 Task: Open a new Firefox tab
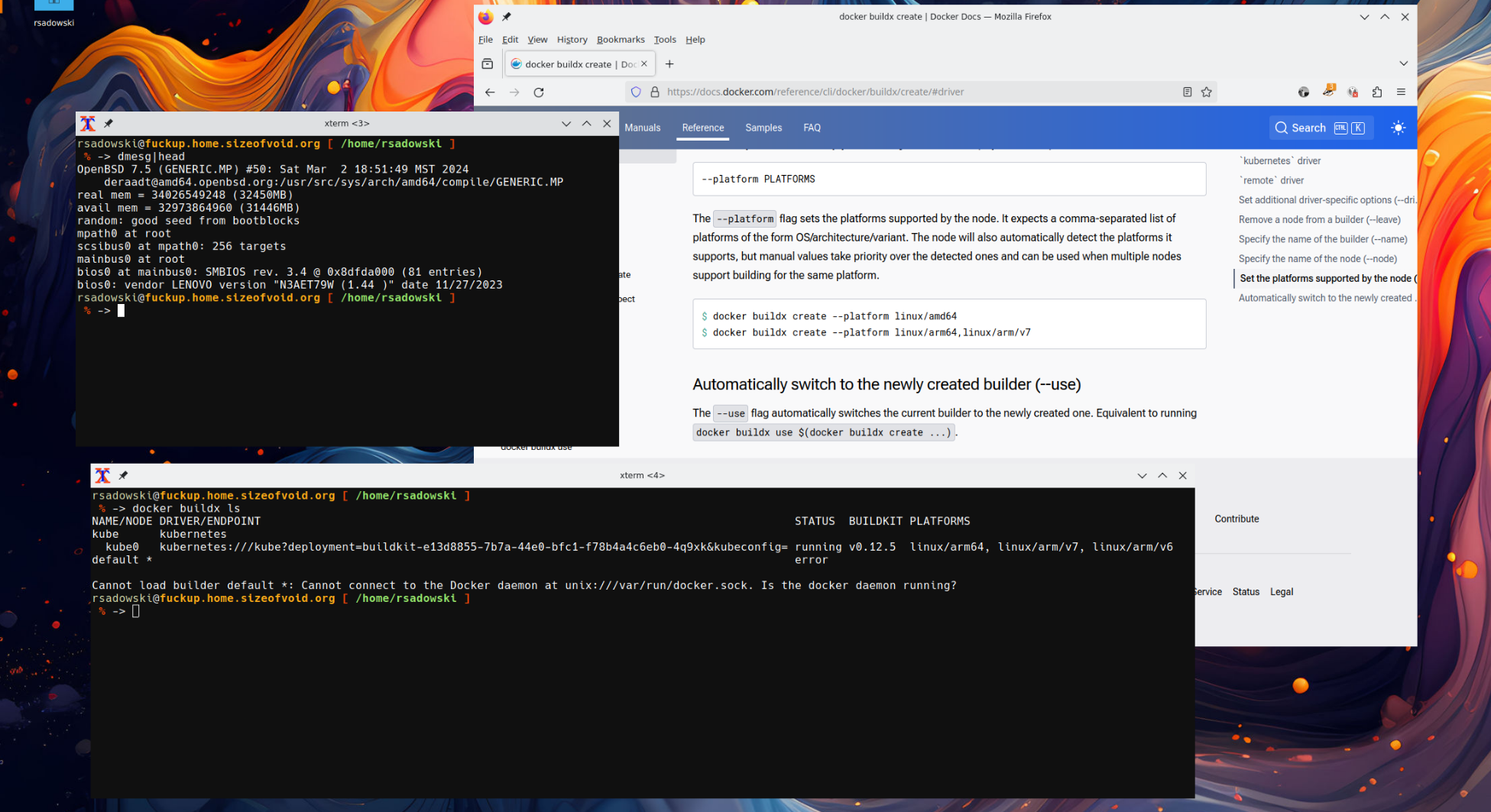pyautogui.click(x=669, y=64)
